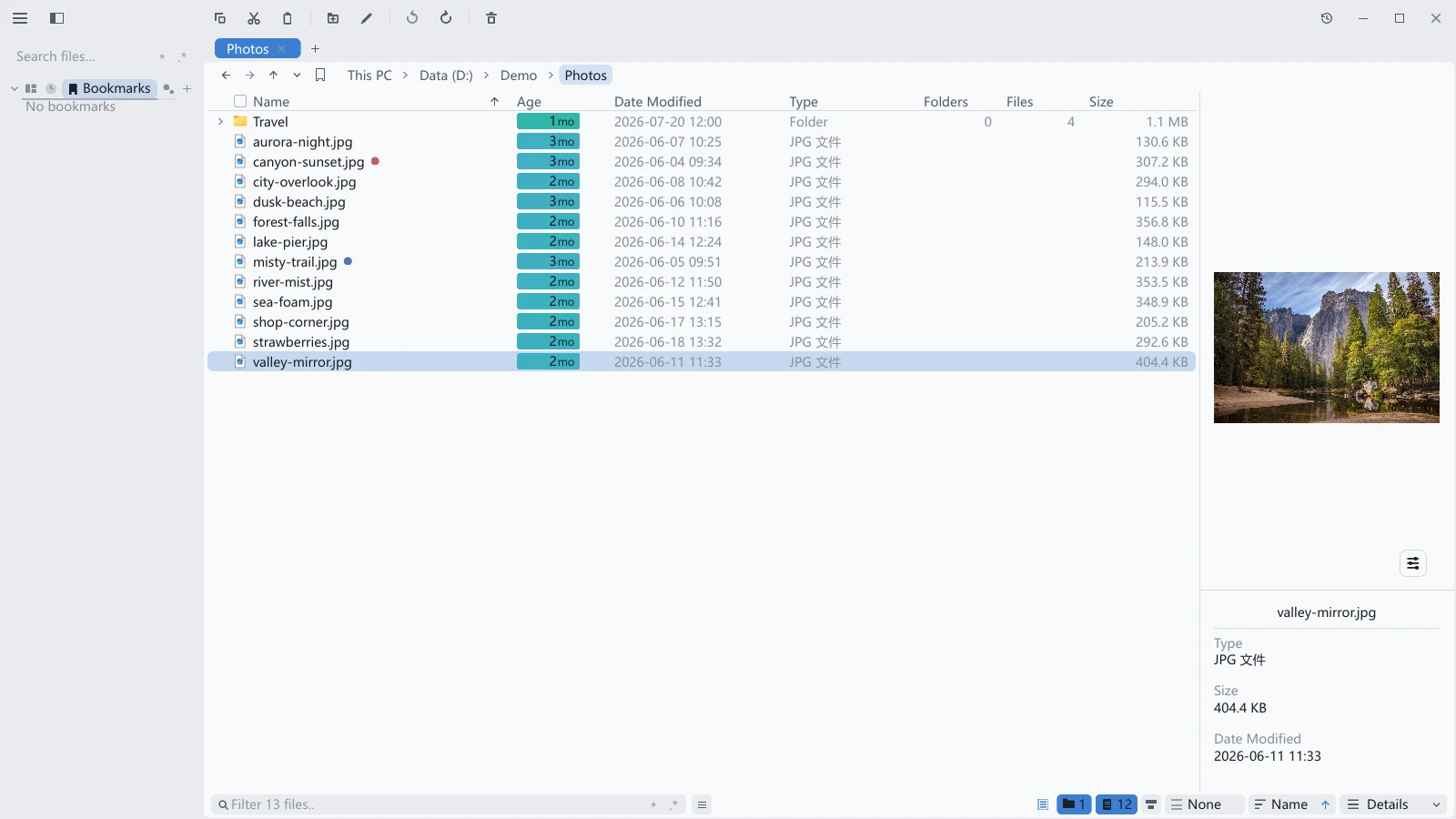
Task: Collapse the sidebar section chevron
Action: (15, 88)
